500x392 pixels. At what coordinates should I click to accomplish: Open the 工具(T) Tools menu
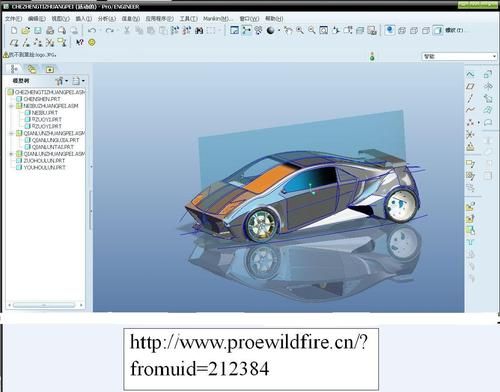tap(189, 19)
